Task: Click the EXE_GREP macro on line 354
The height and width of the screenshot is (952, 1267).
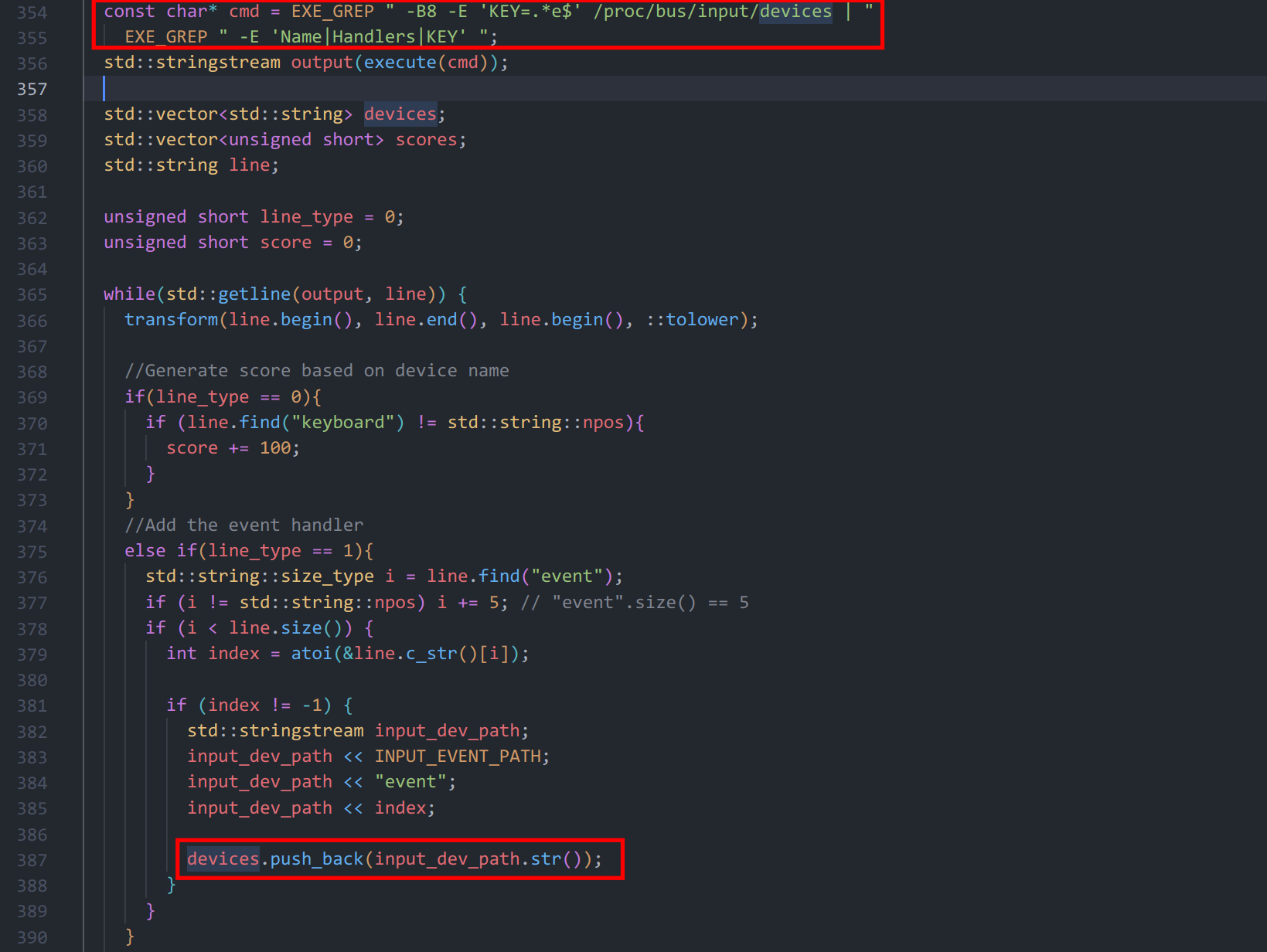Action: 332,12
